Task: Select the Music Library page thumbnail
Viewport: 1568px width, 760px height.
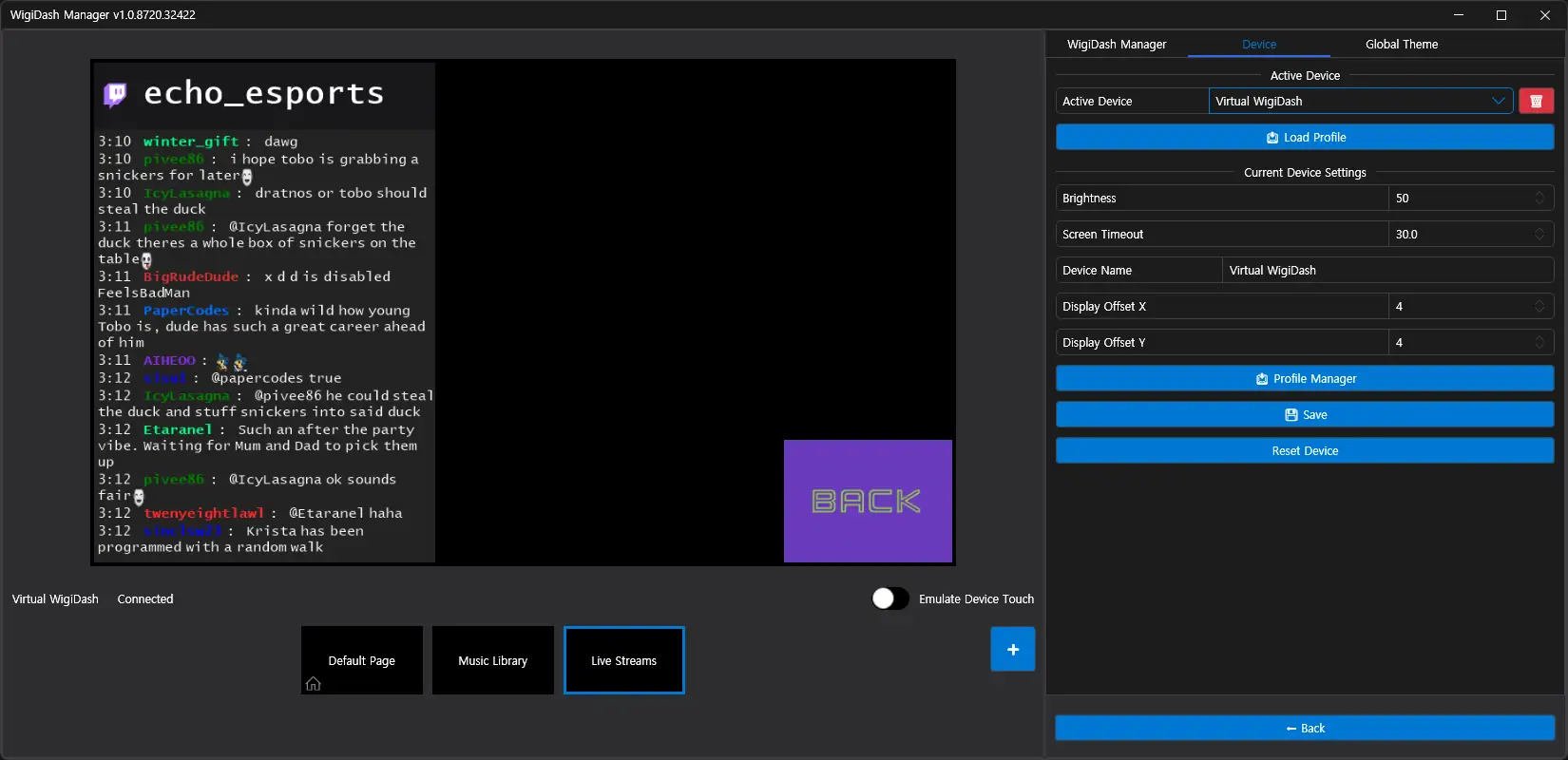Action: coord(492,660)
